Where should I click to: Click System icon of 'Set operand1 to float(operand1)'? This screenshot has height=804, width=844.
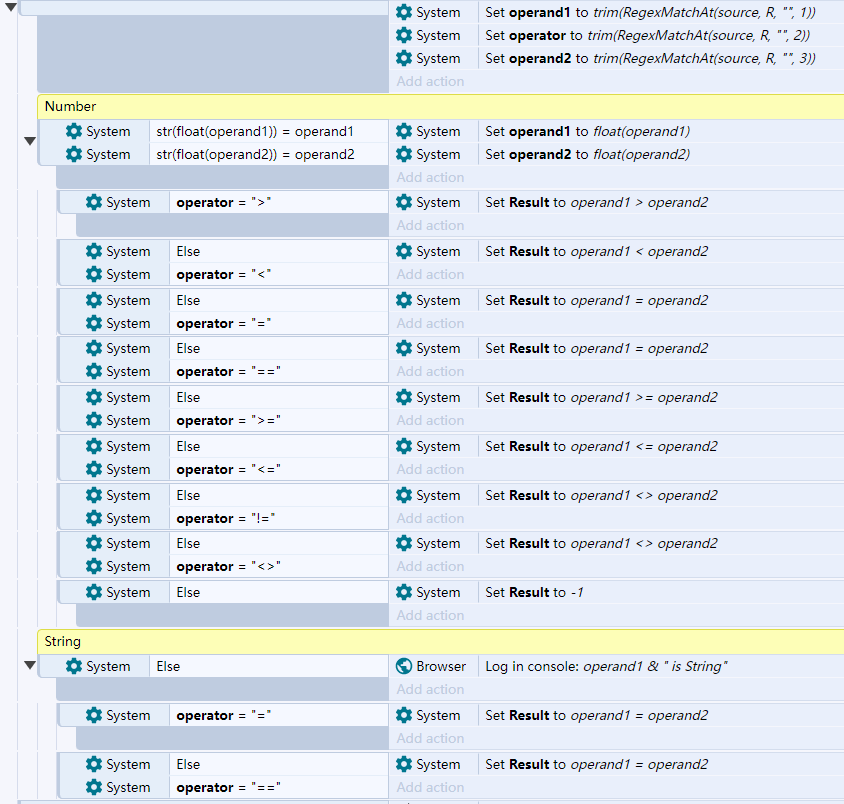(404, 131)
